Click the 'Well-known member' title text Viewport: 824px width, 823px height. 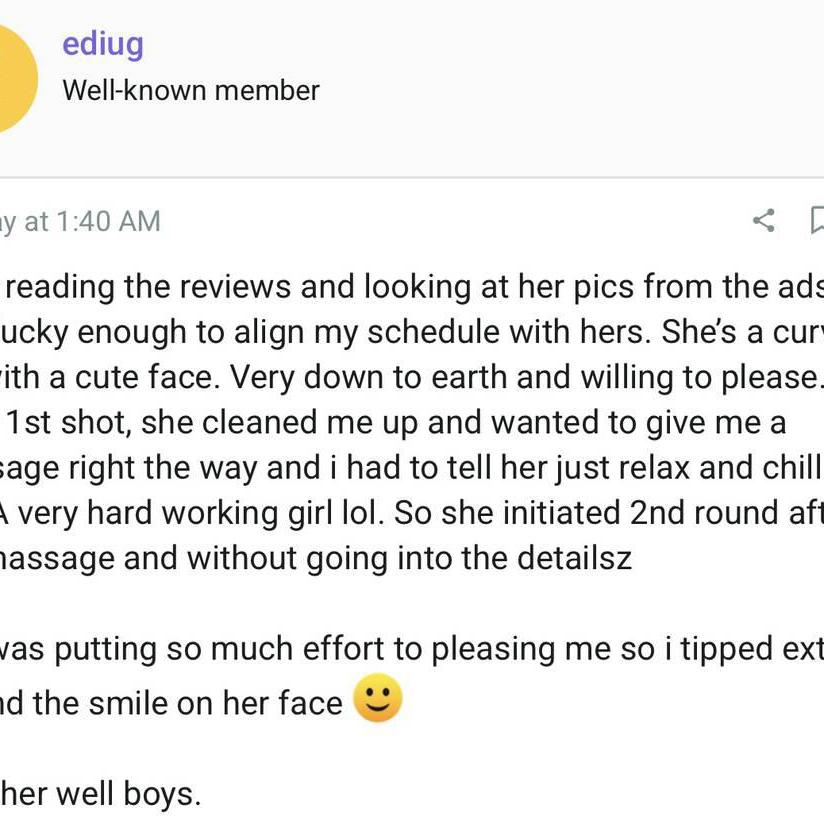pos(190,90)
